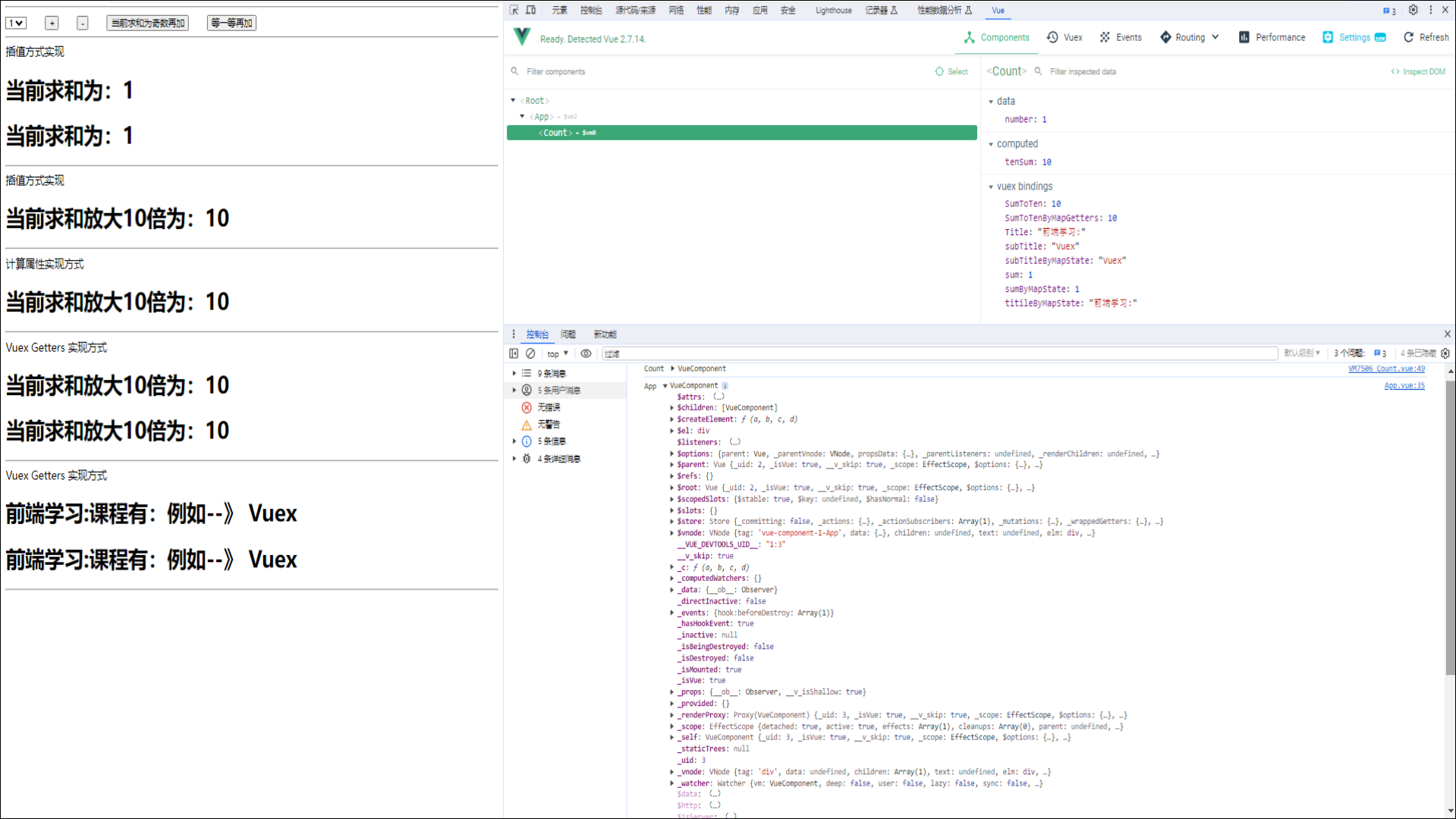This screenshot has width=1456, height=819.
Task: Click the inspect element picker icon
Action: (x=514, y=10)
